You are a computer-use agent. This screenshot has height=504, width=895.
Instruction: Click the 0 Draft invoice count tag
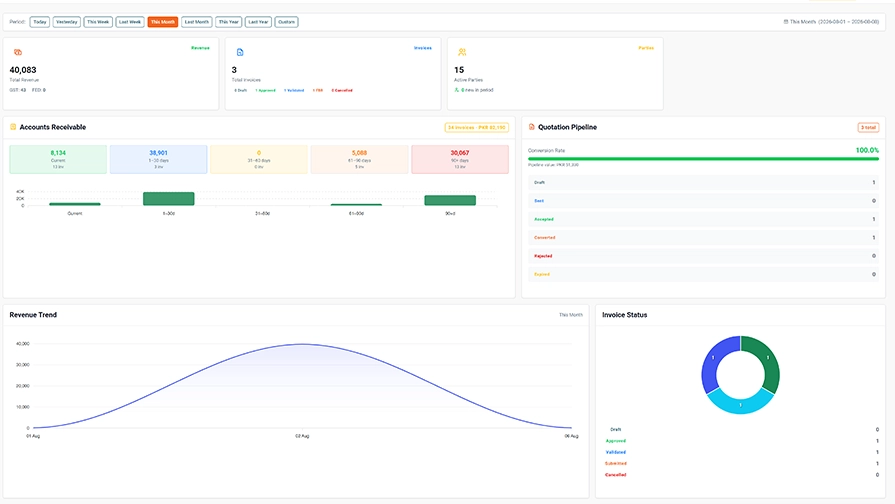point(240,90)
